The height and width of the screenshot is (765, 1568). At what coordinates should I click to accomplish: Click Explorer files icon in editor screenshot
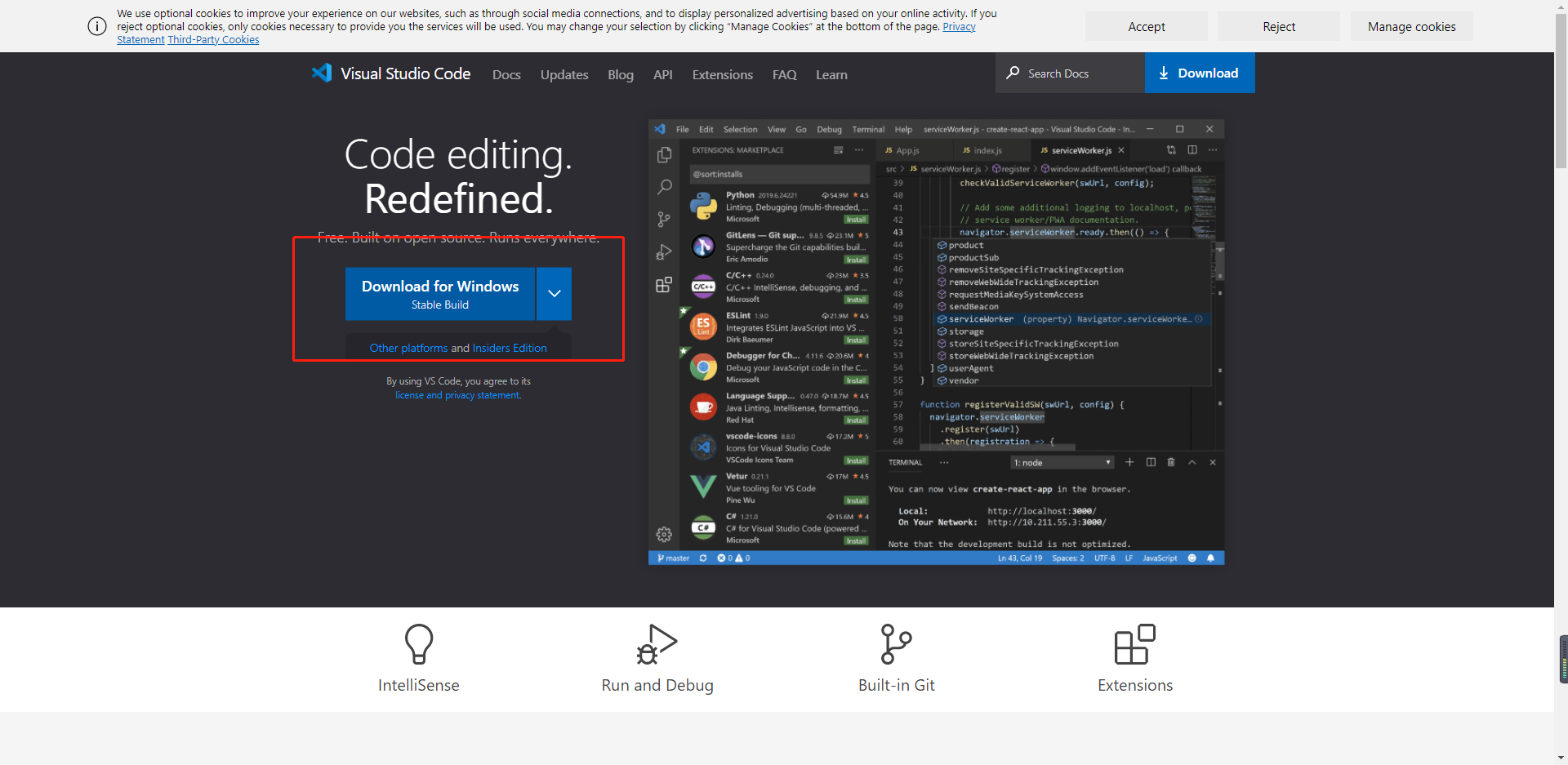point(664,155)
